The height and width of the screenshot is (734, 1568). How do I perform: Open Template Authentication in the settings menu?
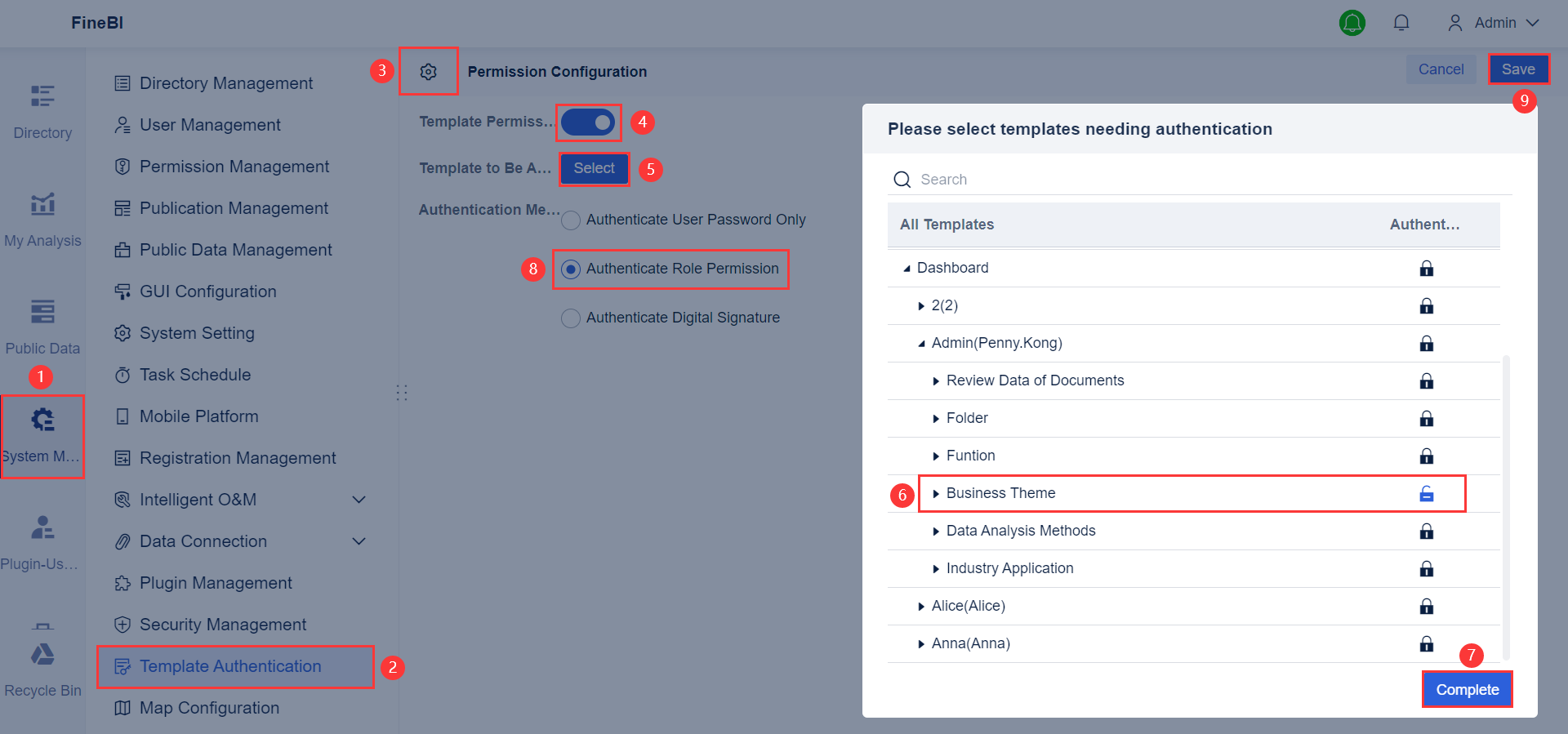[x=230, y=666]
